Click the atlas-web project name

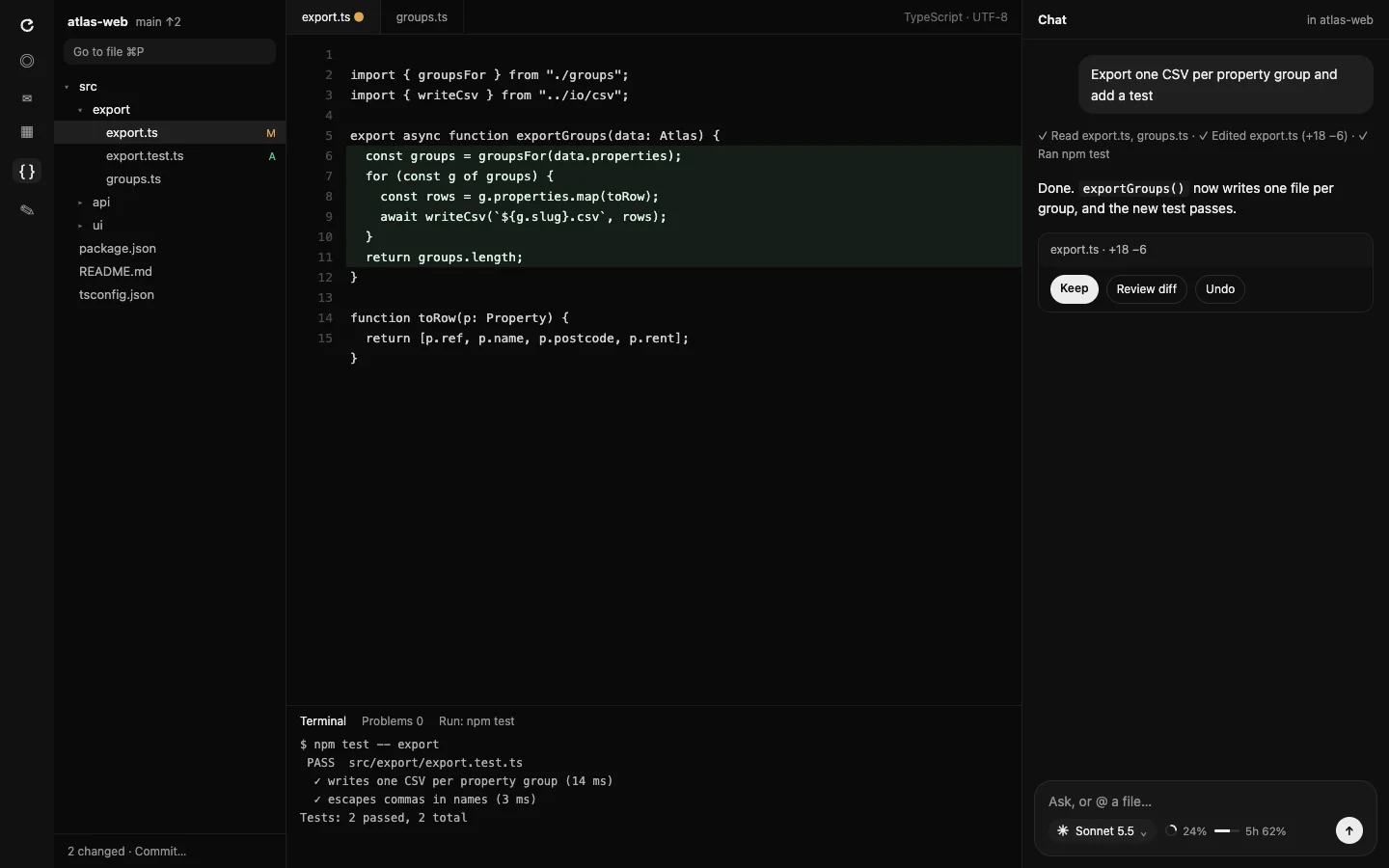point(97,21)
